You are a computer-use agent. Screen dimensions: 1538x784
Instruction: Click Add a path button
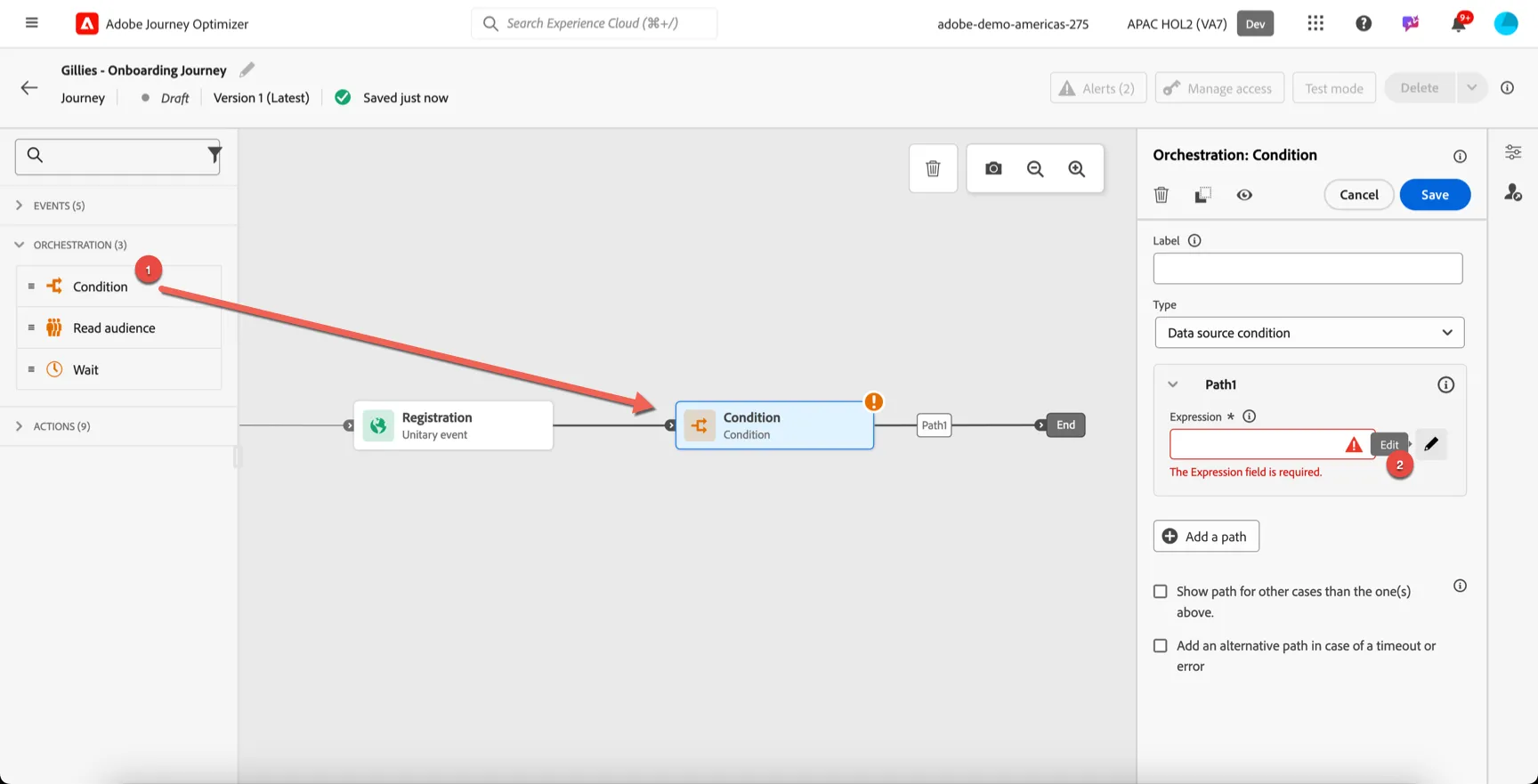(x=1206, y=537)
